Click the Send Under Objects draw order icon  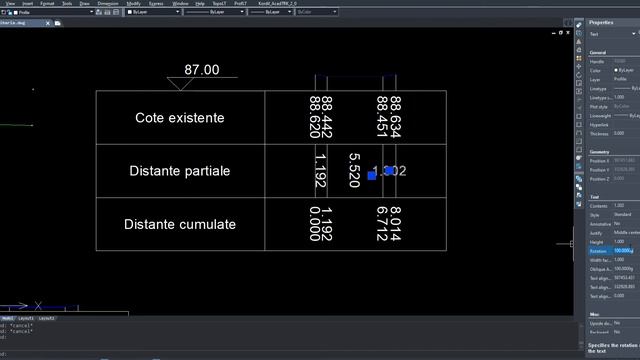click(x=579, y=204)
